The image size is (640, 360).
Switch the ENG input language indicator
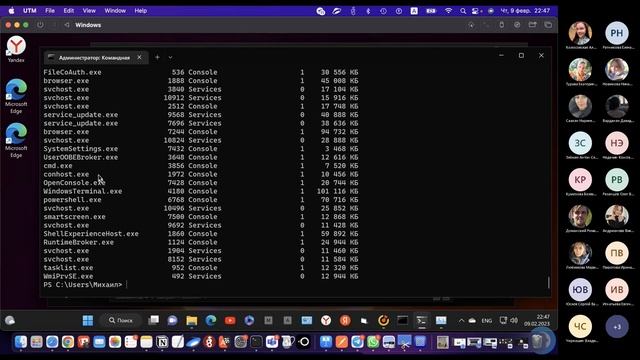pos(487,320)
